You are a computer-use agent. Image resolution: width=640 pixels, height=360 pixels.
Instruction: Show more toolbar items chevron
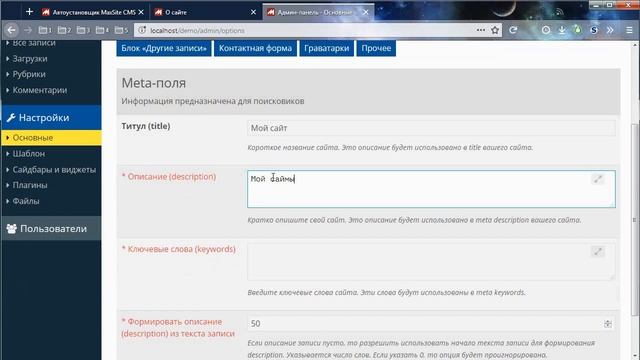[610, 30]
